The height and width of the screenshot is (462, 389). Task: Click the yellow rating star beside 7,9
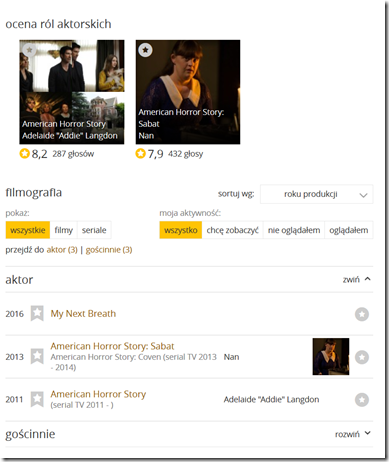coord(140,154)
